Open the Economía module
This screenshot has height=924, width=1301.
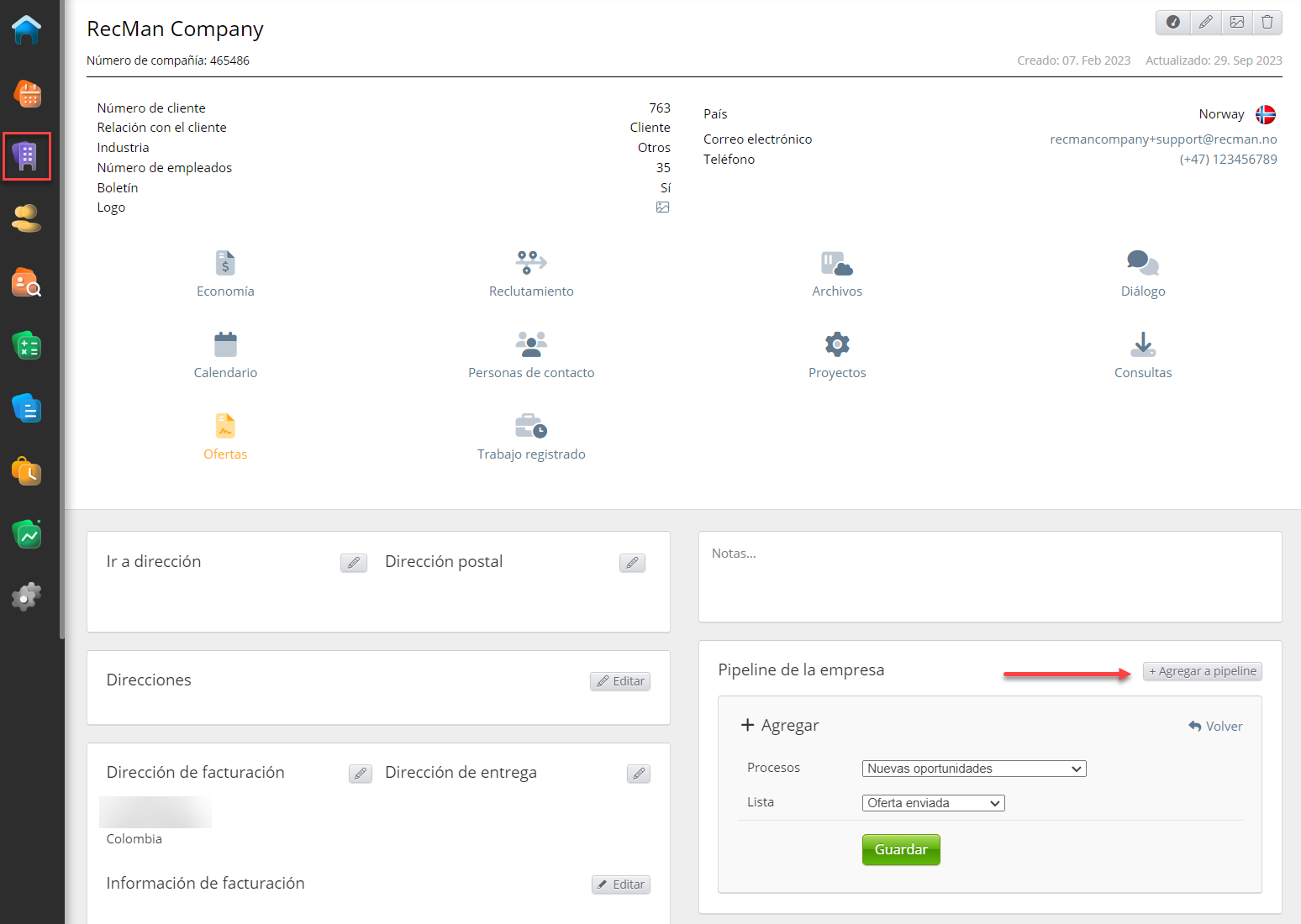(x=225, y=274)
